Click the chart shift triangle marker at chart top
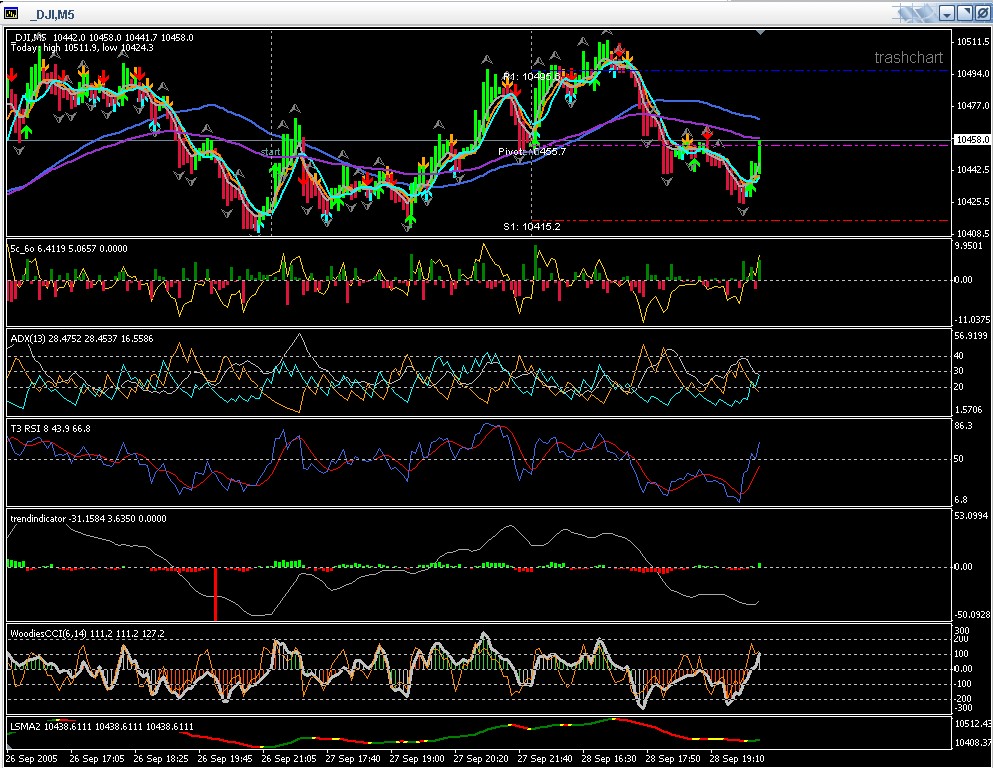993x768 pixels. pyautogui.click(x=761, y=32)
